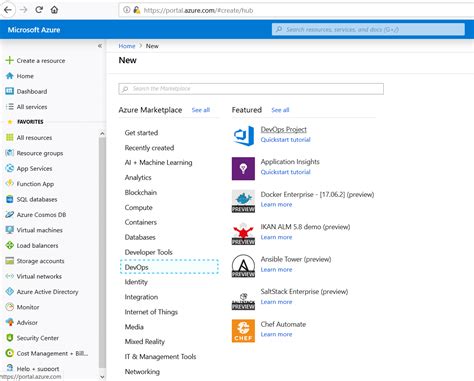The width and height of the screenshot is (474, 381).
Task: Click the Cost Management icon
Action: tap(10, 353)
